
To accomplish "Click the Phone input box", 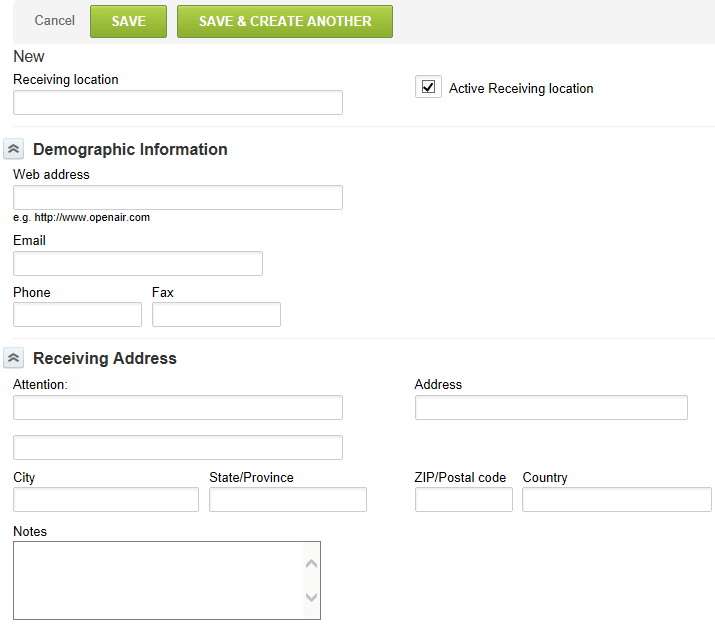I will (78, 314).
